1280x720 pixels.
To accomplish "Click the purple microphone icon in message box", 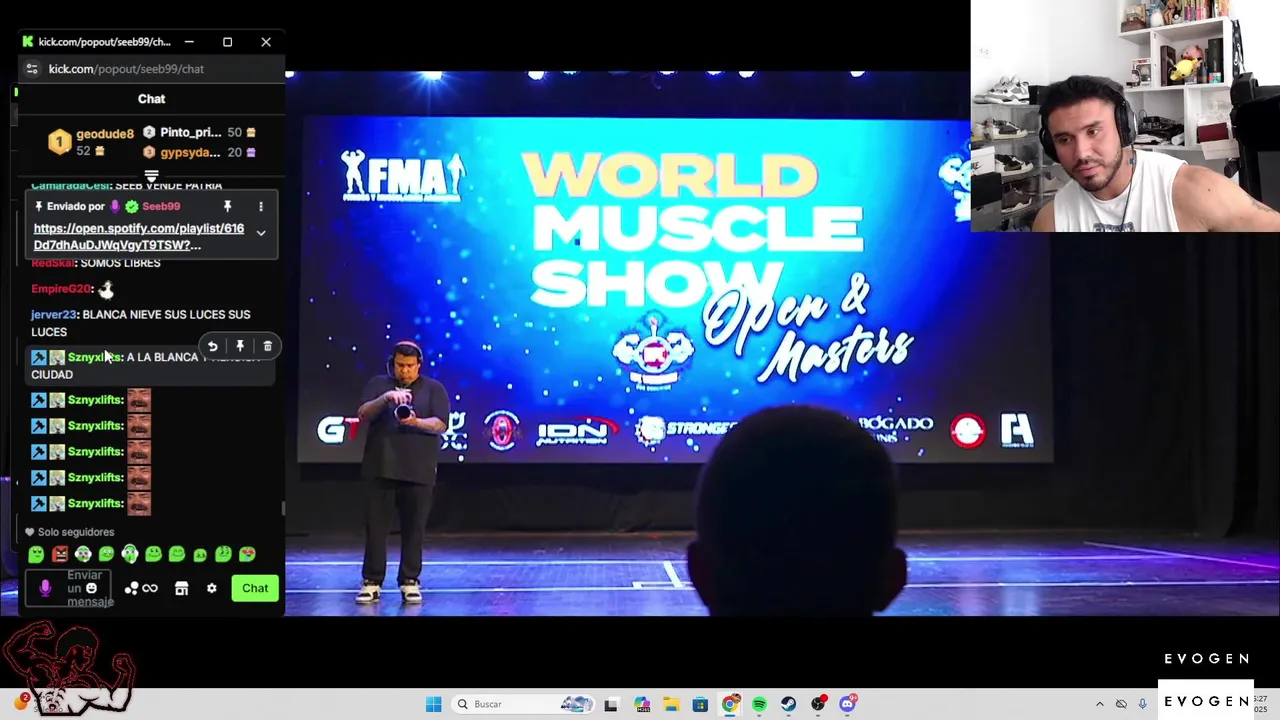I will pyautogui.click(x=45, y=588).
